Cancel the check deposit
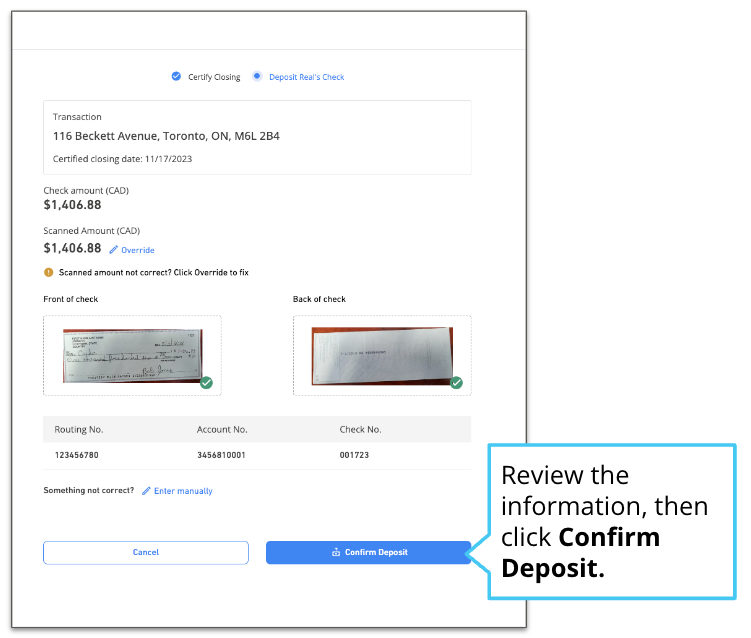The width and height of the screenshot is (751, 638). click(146, 552)
